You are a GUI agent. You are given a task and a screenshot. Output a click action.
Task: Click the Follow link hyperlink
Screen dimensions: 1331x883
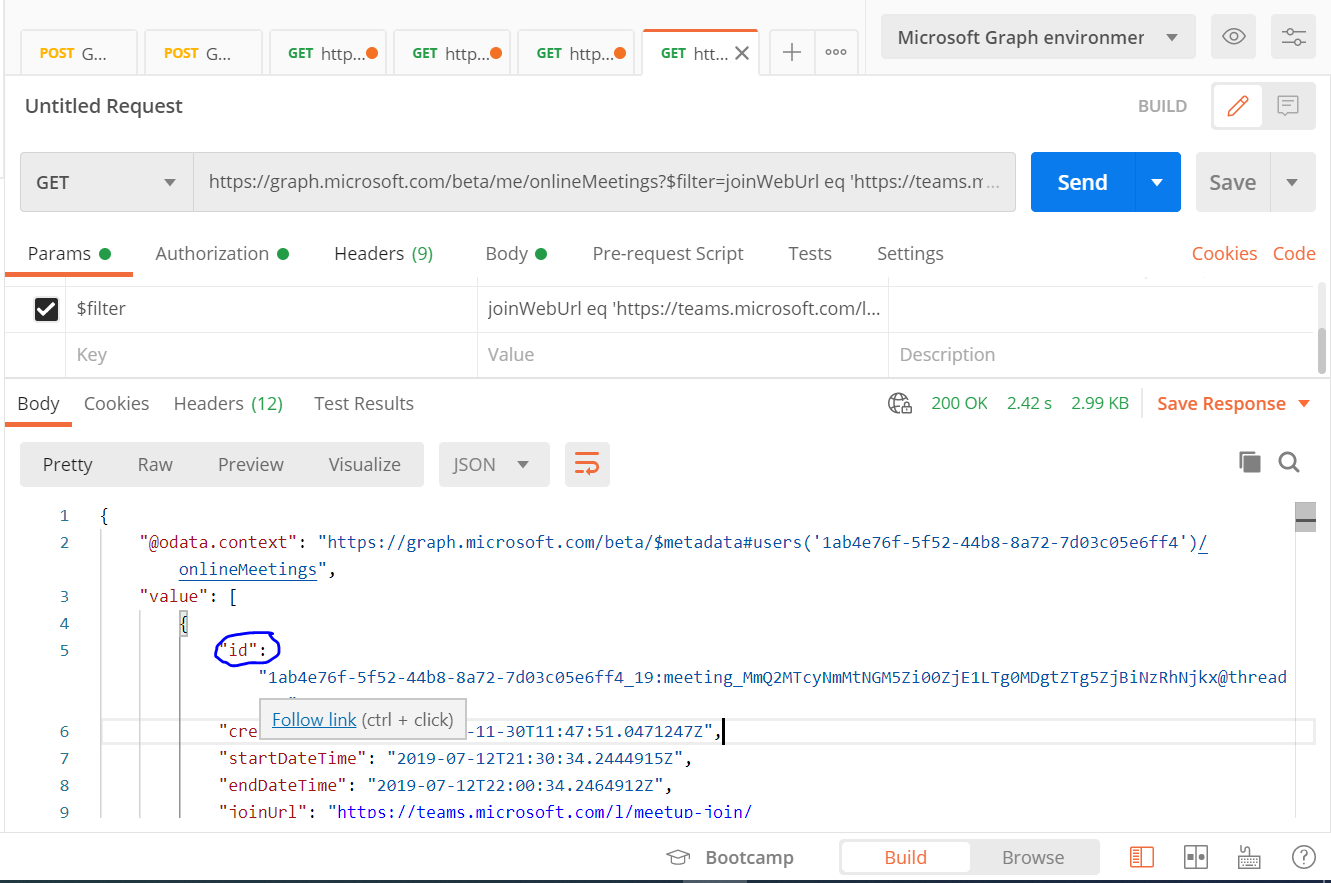tap(313, 719)
